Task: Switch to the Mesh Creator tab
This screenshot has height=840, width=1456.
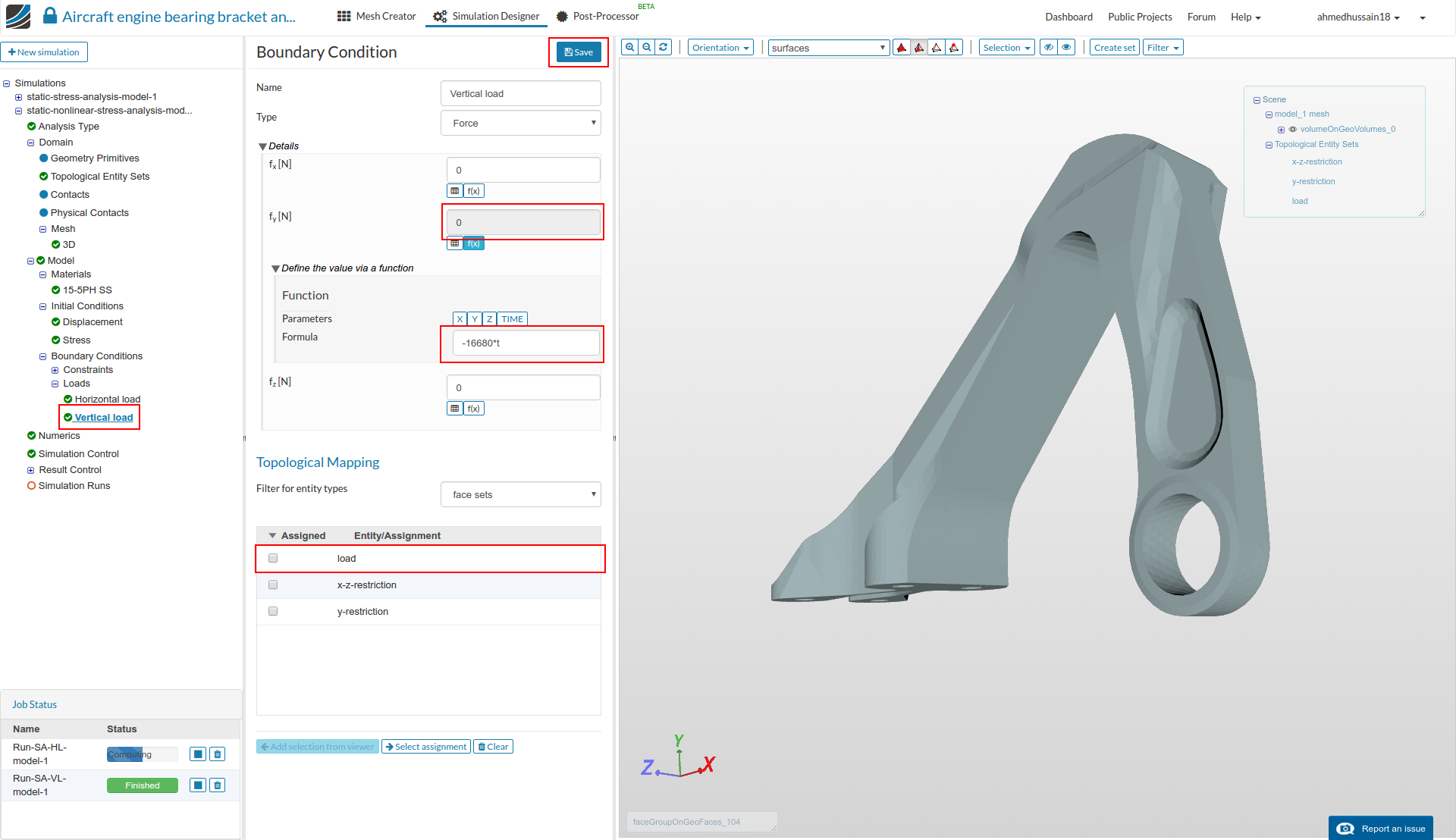Action: pos(377,16)
